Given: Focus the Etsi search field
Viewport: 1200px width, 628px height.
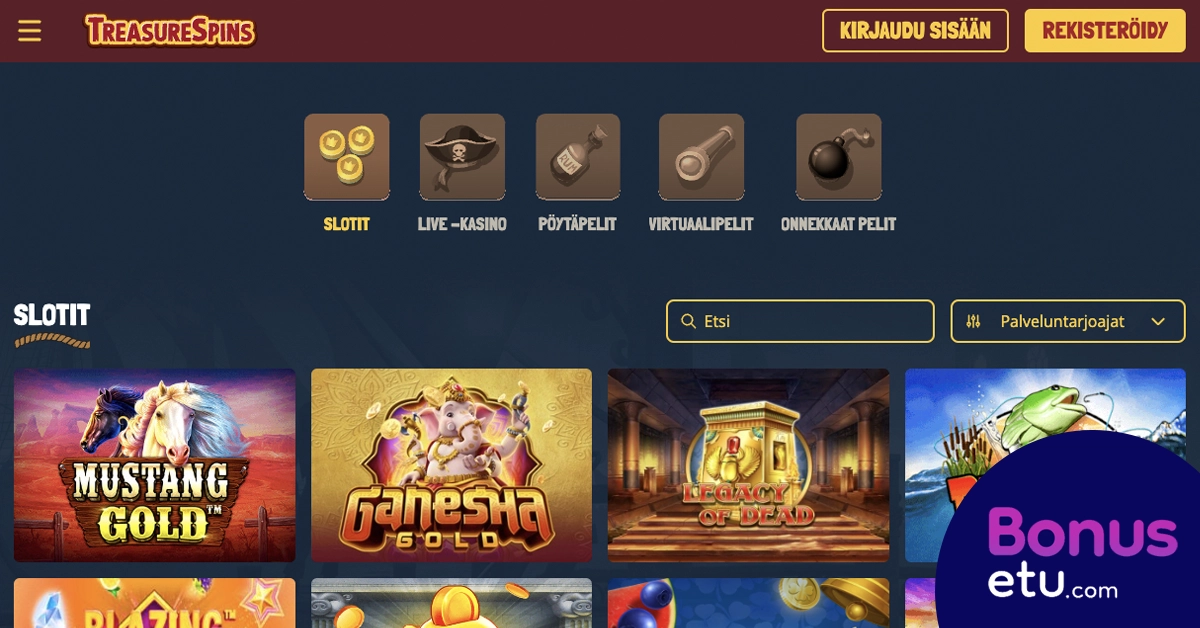Looking at the screenshot, I should (x=800, y=321).
